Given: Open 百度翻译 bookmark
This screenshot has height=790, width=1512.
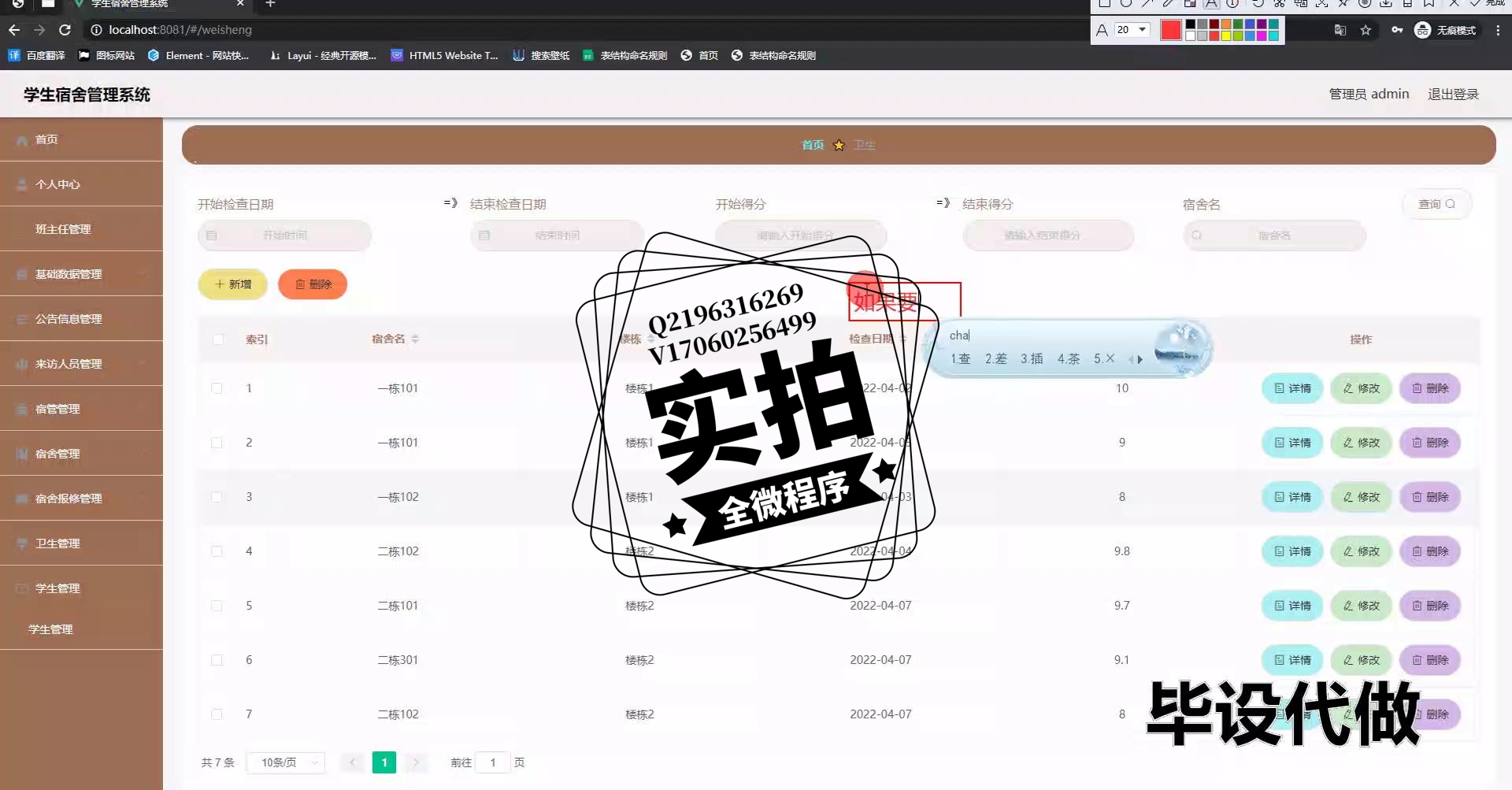Looking at the screenshot, I should pyautogui.click(x=37, y=55).
